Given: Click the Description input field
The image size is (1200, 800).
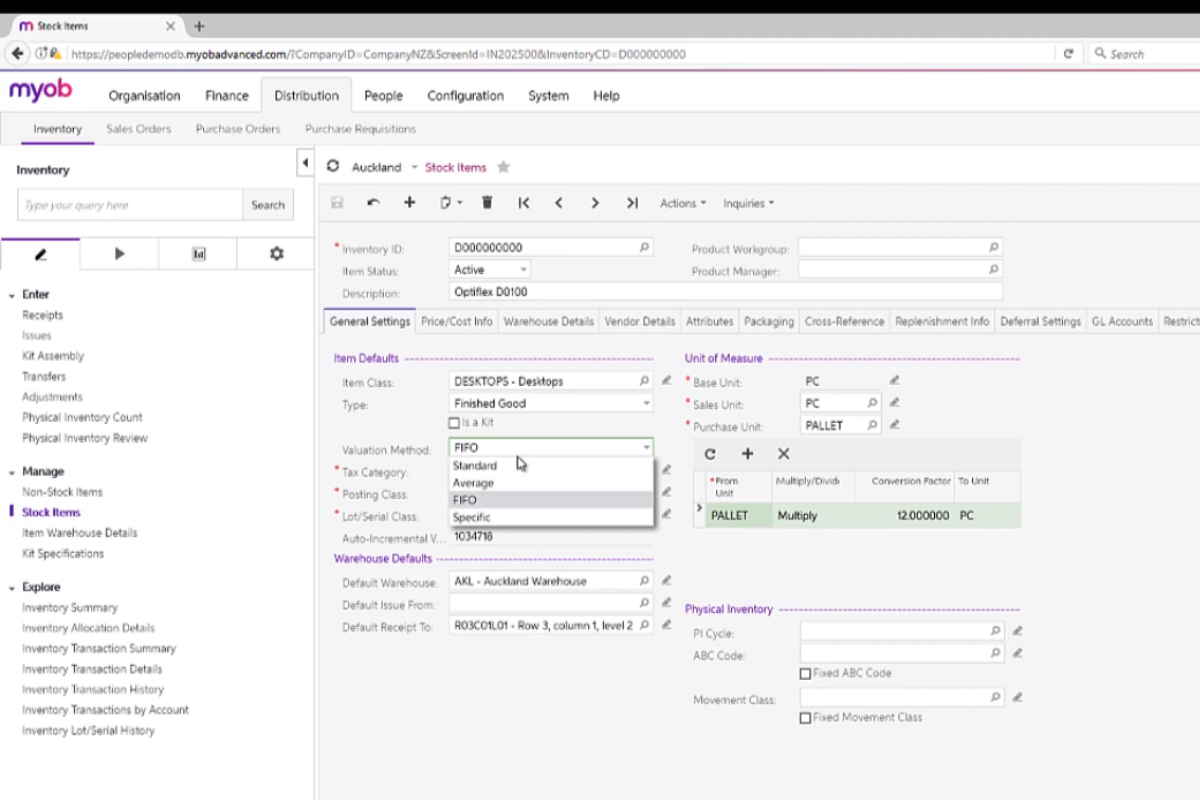Looking at the screenshot, I should [725, 292].
